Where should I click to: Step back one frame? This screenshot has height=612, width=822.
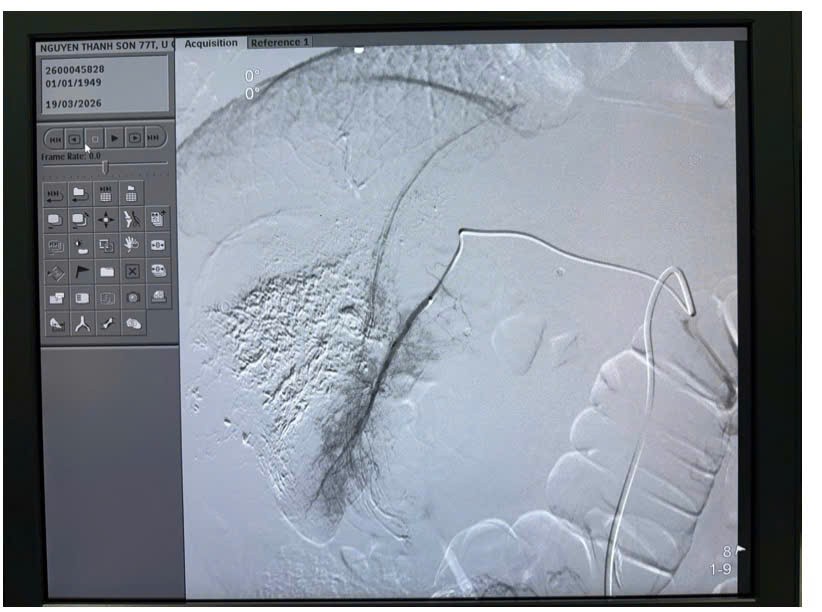[x=75, y=139]
